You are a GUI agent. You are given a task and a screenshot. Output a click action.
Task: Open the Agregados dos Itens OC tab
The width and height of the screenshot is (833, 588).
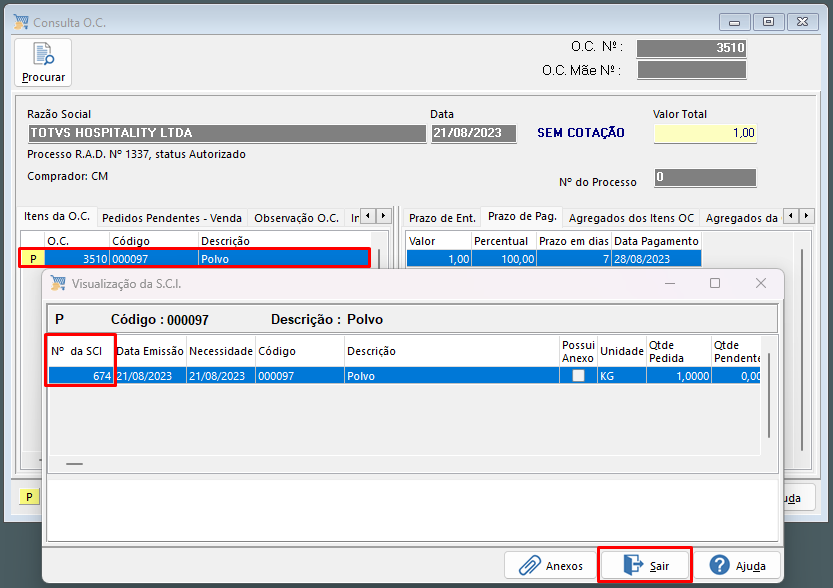tap(631, 218)
